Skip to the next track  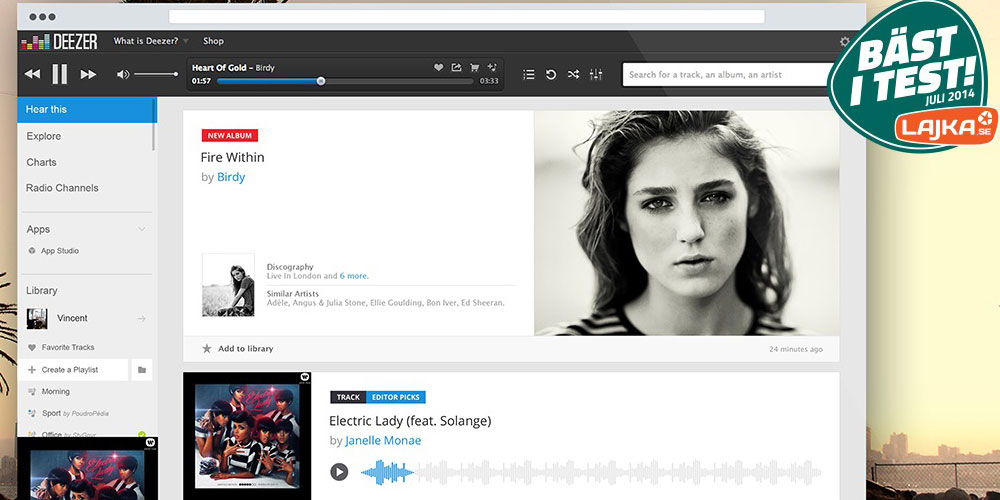[x=88, y=74]
